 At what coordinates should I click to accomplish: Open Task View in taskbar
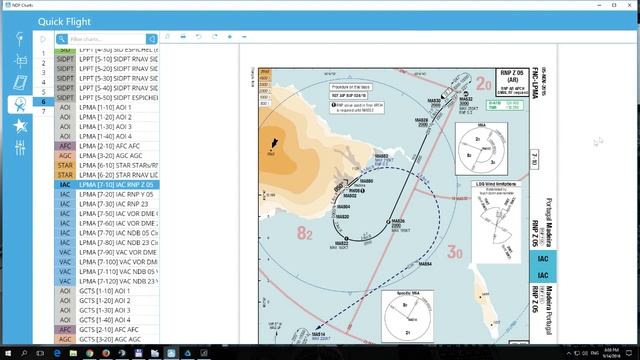[40, 353]
